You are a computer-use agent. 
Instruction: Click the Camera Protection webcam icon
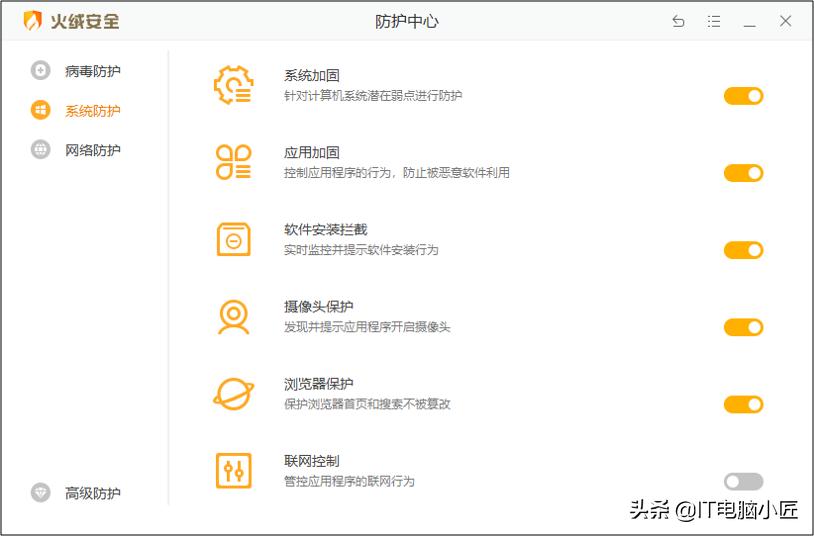233,316
